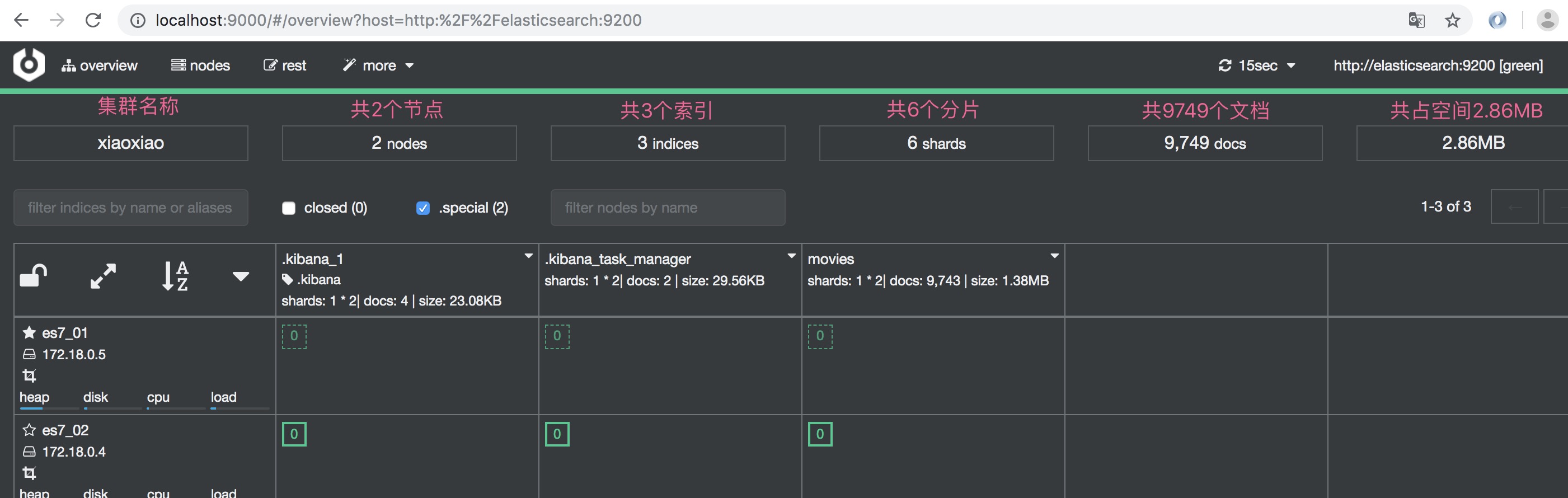Expand the movies index options arrow
The width and height of the screenshot is (1568, 498).
tap(1054, 256)
